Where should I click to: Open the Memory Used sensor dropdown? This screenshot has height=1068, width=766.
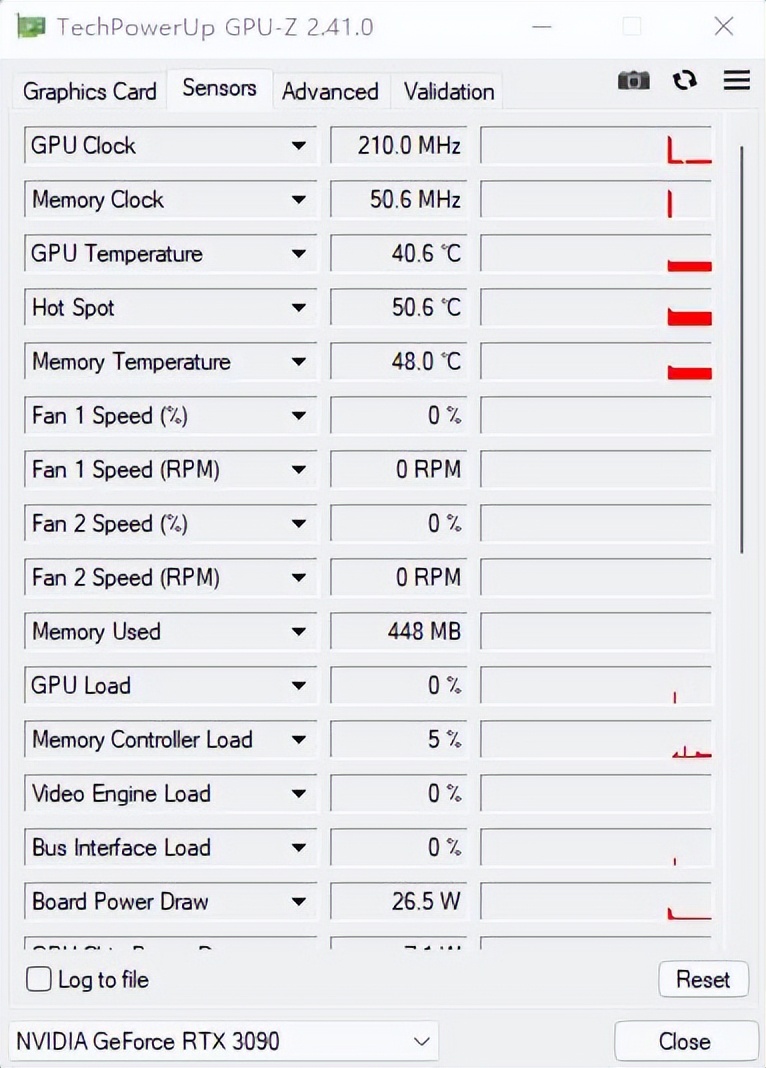click(x=298, y=632)
